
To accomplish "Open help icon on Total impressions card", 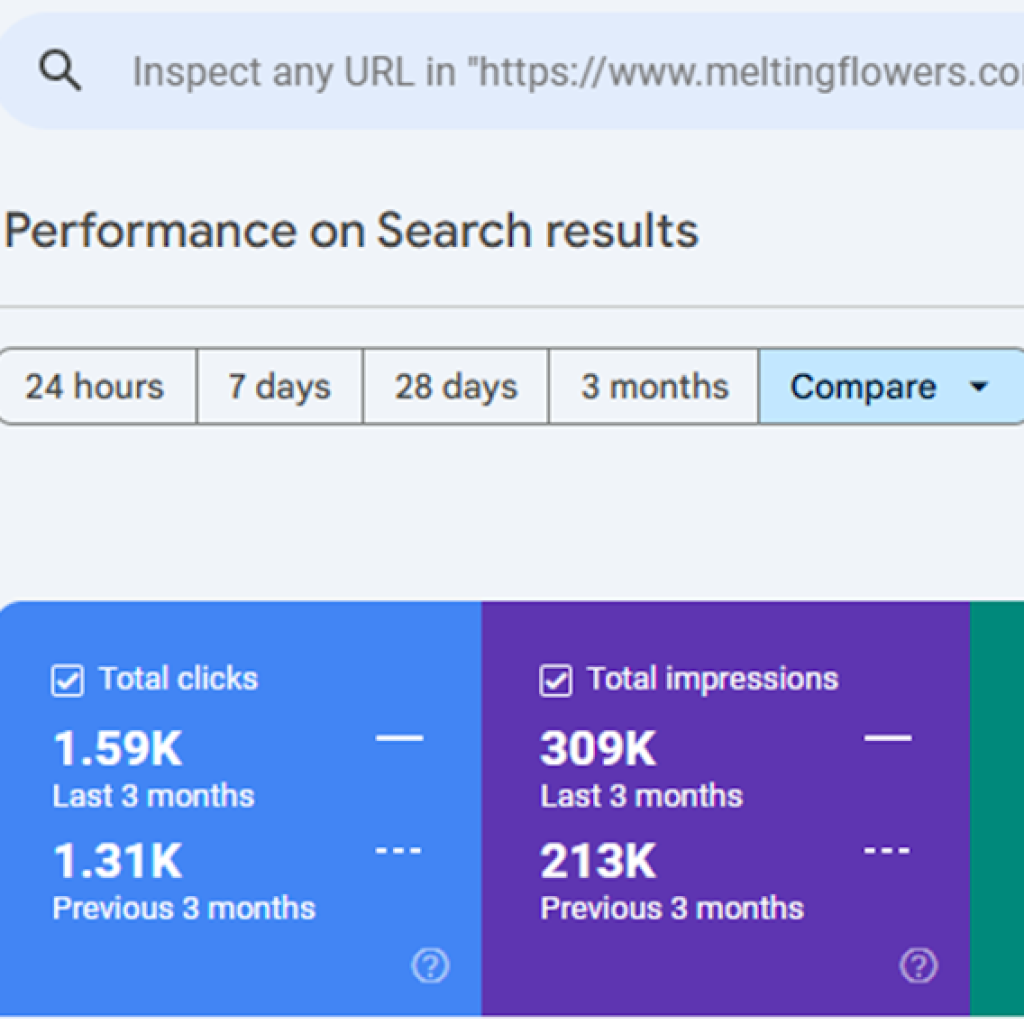I will point(919,966).
